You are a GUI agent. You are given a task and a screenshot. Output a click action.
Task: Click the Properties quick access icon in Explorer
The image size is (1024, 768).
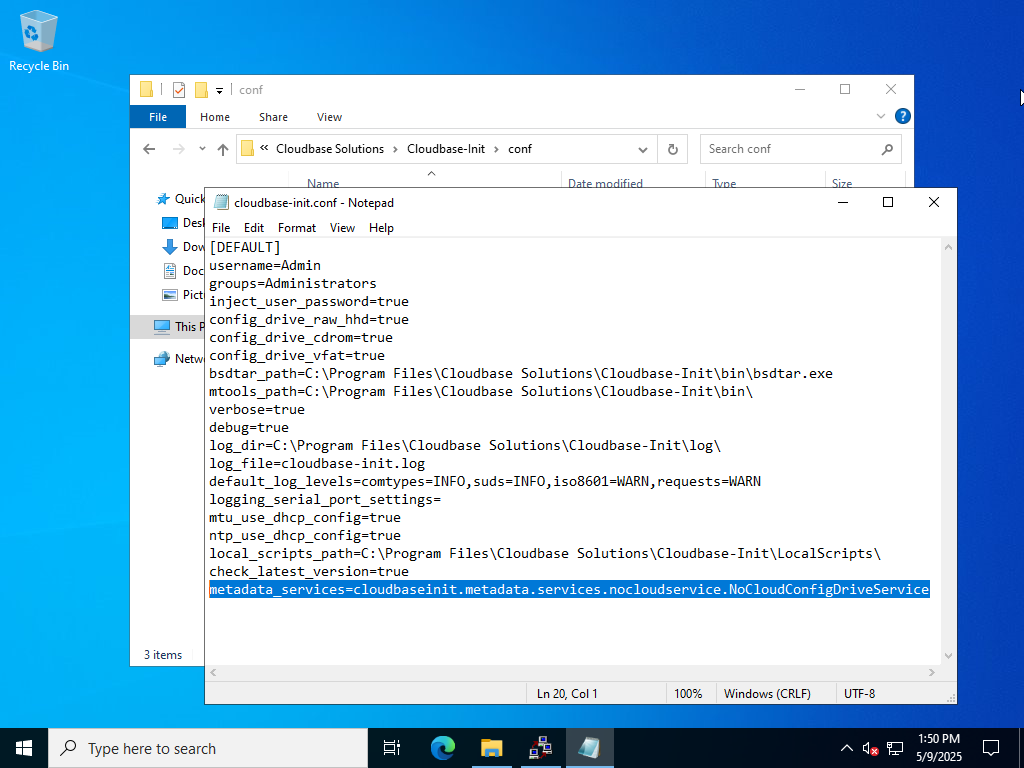coord(179,90)
